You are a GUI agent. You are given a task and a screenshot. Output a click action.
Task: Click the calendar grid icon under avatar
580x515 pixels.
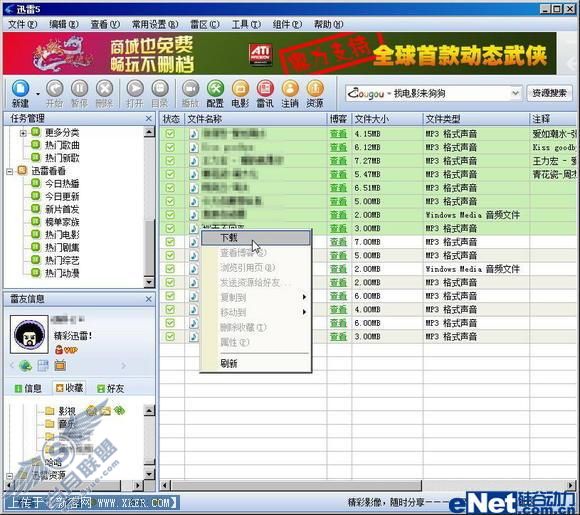click(43, 366)
